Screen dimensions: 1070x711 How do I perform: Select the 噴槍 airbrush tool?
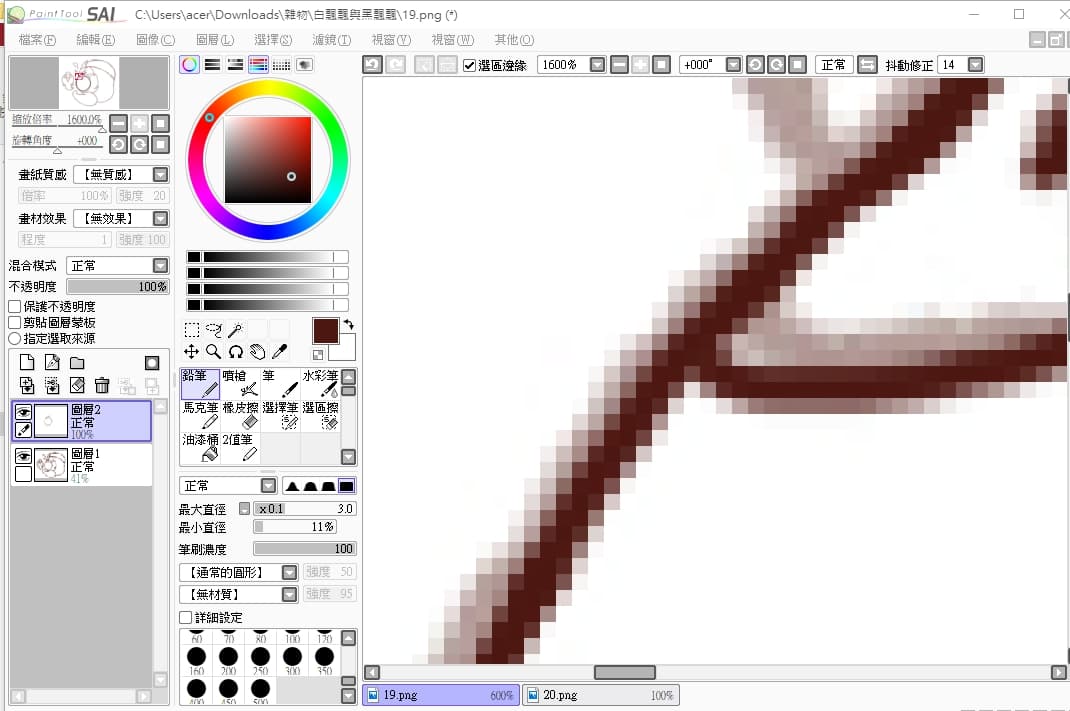[x=240, y=383]
